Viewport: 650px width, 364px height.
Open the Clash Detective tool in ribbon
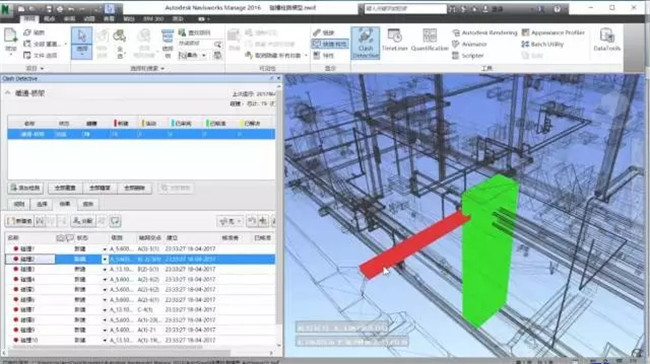(365, 43)
